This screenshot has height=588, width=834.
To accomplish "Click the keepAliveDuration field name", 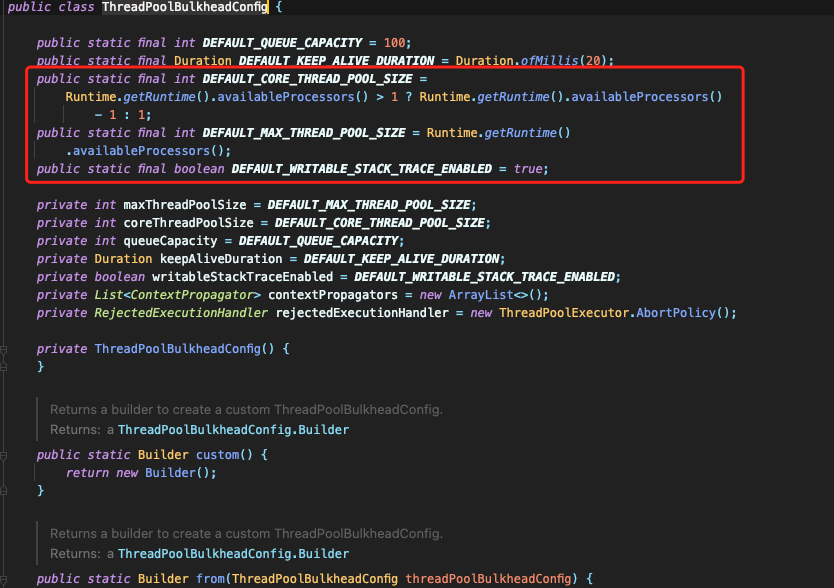I will click(221, 259).
